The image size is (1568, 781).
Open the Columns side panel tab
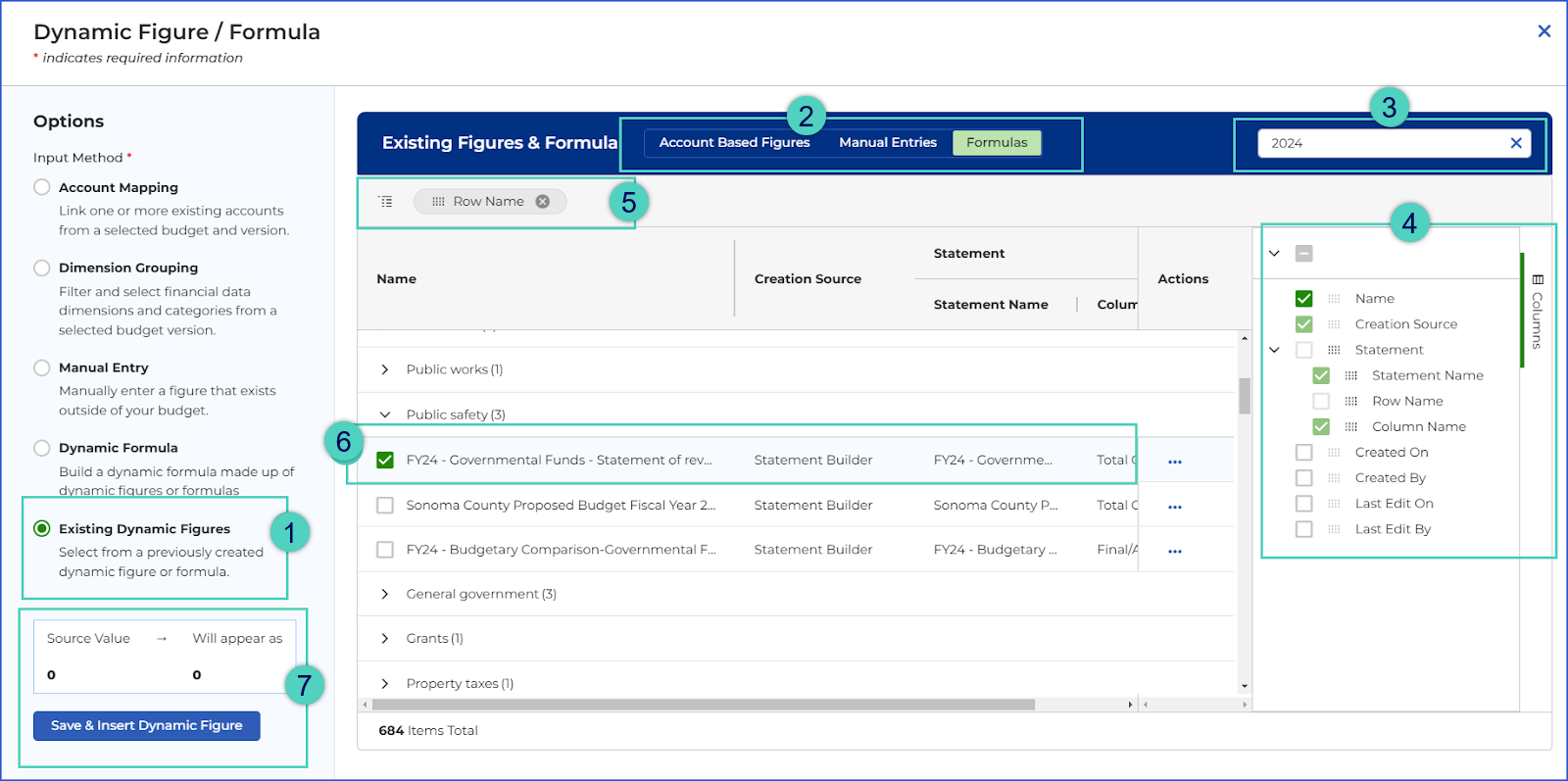1537,311
